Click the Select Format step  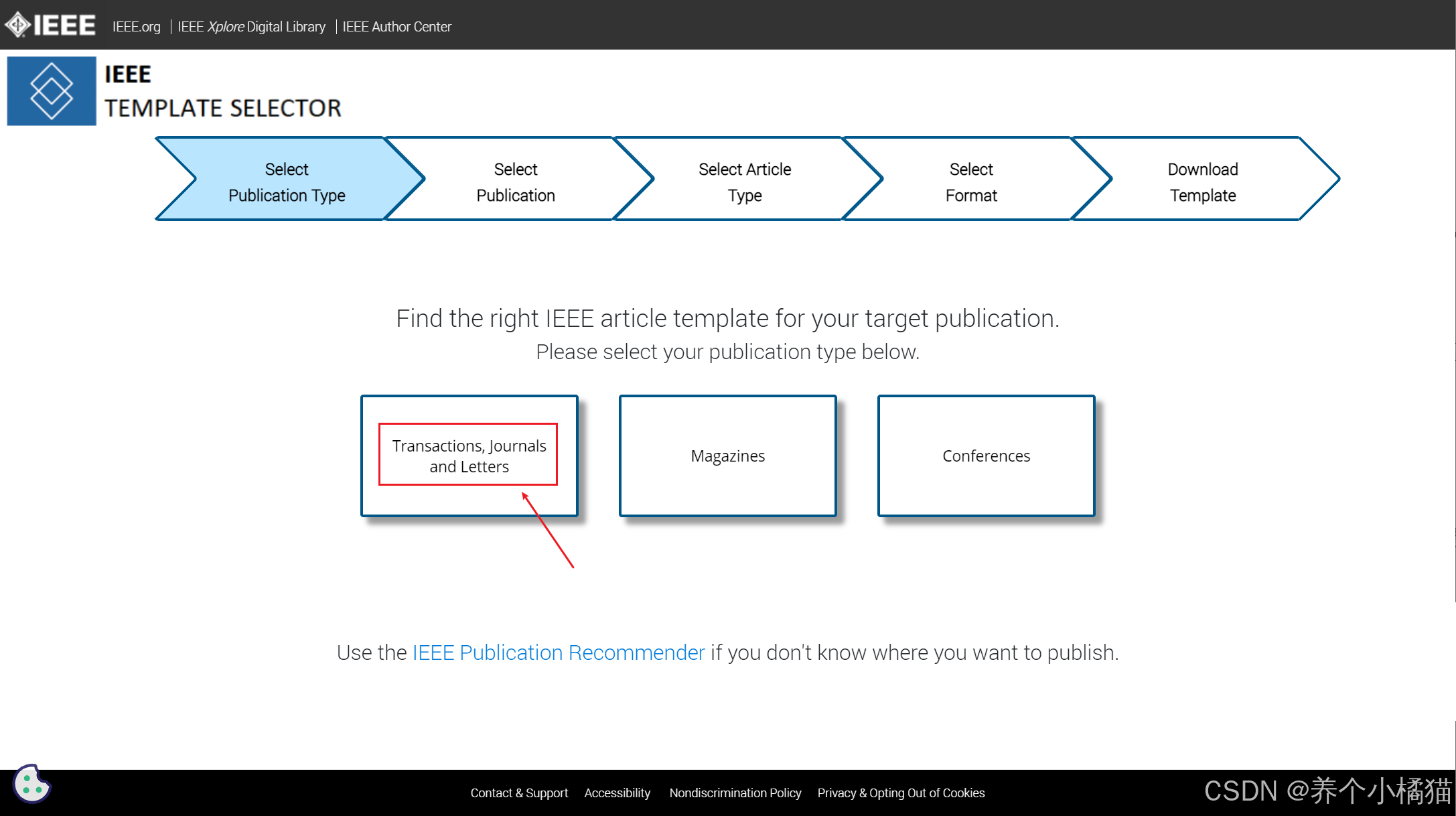coord(971,182)
